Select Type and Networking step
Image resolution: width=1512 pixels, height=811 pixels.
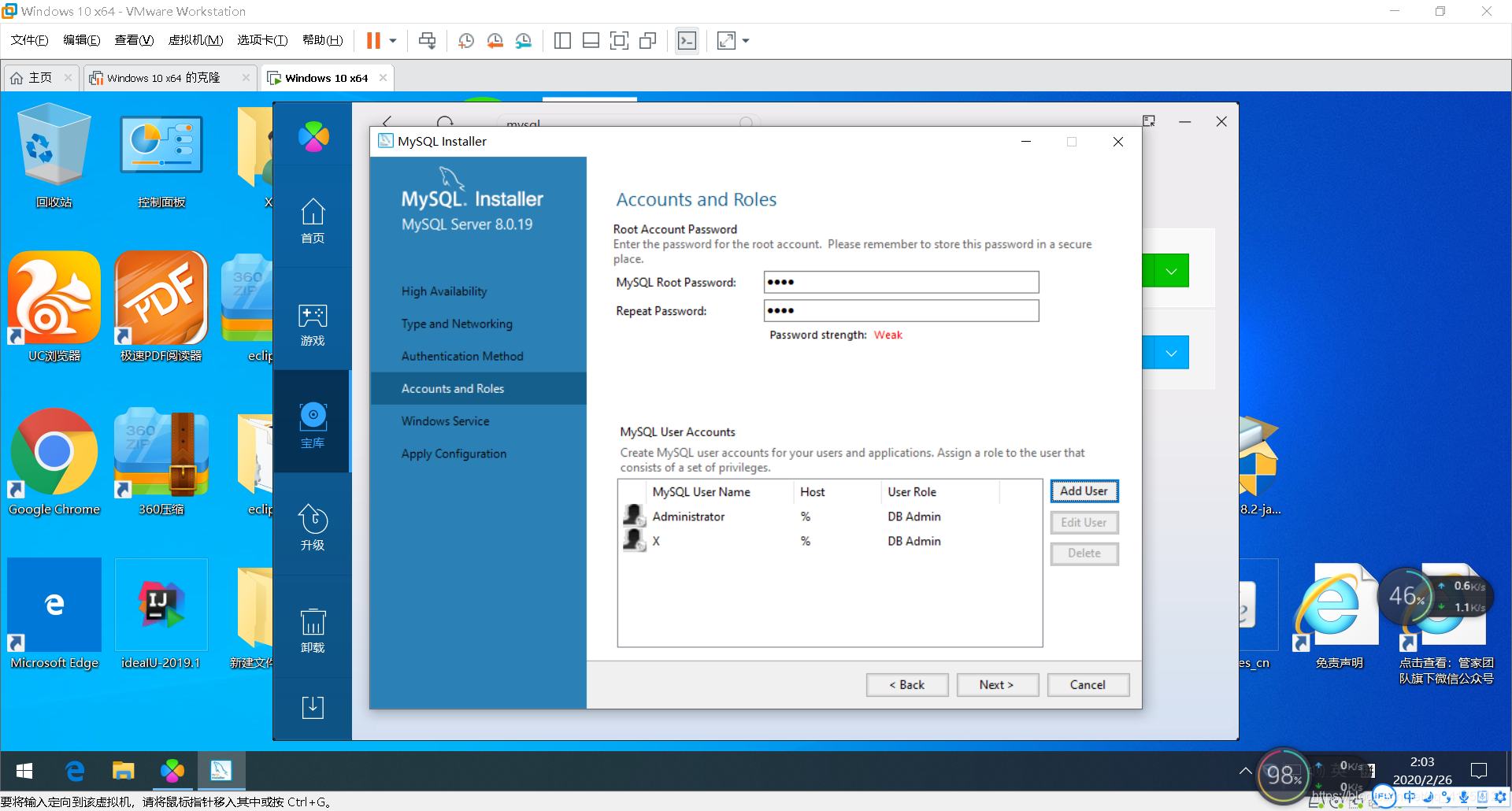pos(457,324)
